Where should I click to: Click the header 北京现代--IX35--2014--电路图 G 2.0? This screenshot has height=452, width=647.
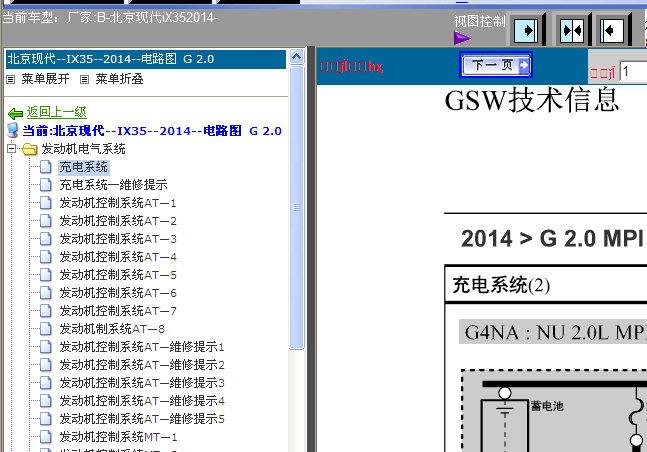click(x=145, y=59)
